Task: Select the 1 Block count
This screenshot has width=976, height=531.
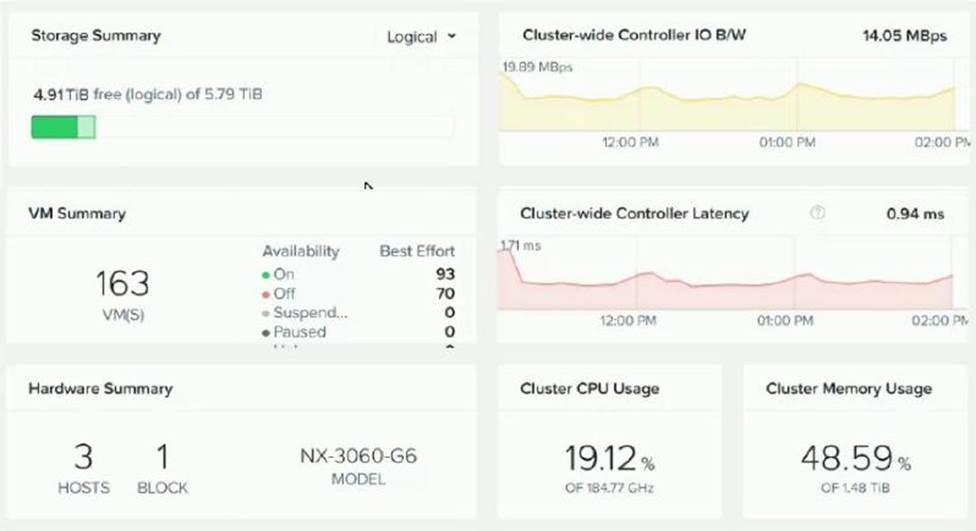Action: click(x=161, y=458)
